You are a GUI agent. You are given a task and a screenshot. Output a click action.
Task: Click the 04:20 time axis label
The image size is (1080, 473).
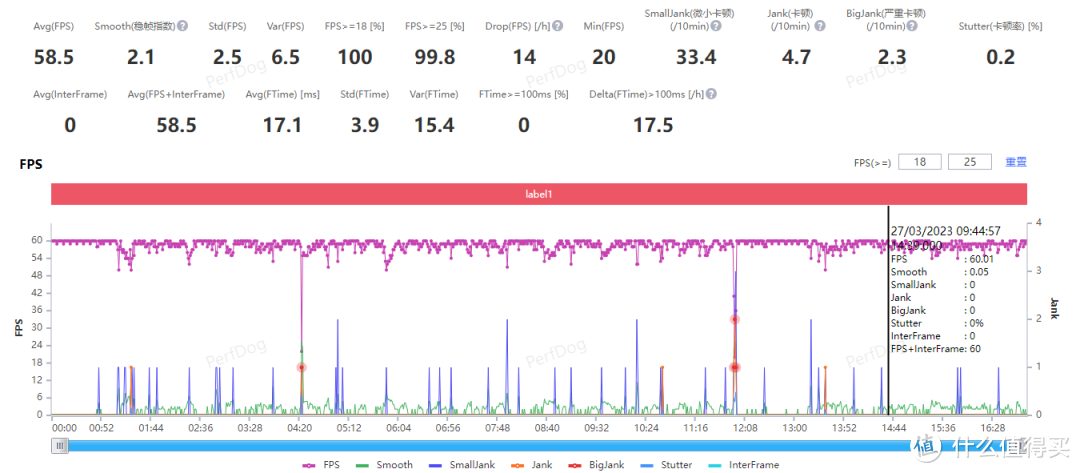point(300,428)
